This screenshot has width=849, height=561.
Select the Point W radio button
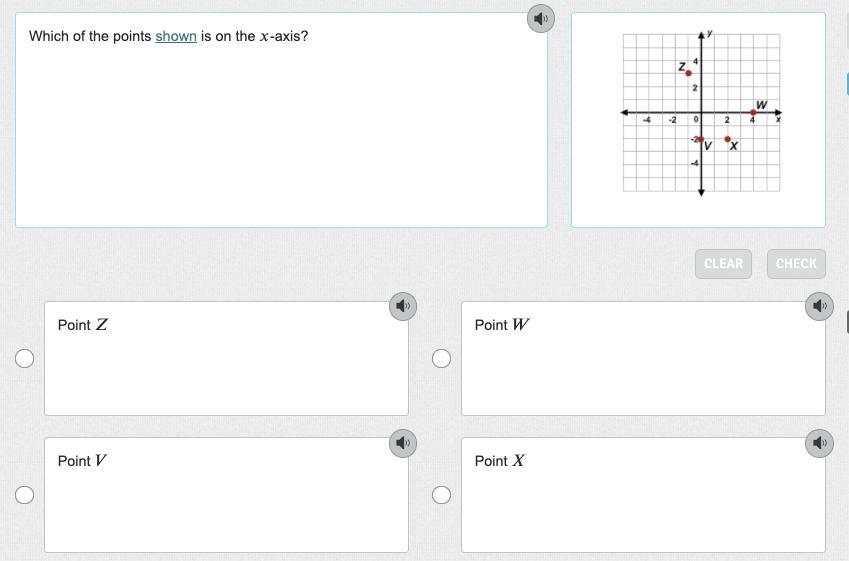point(441,358)
